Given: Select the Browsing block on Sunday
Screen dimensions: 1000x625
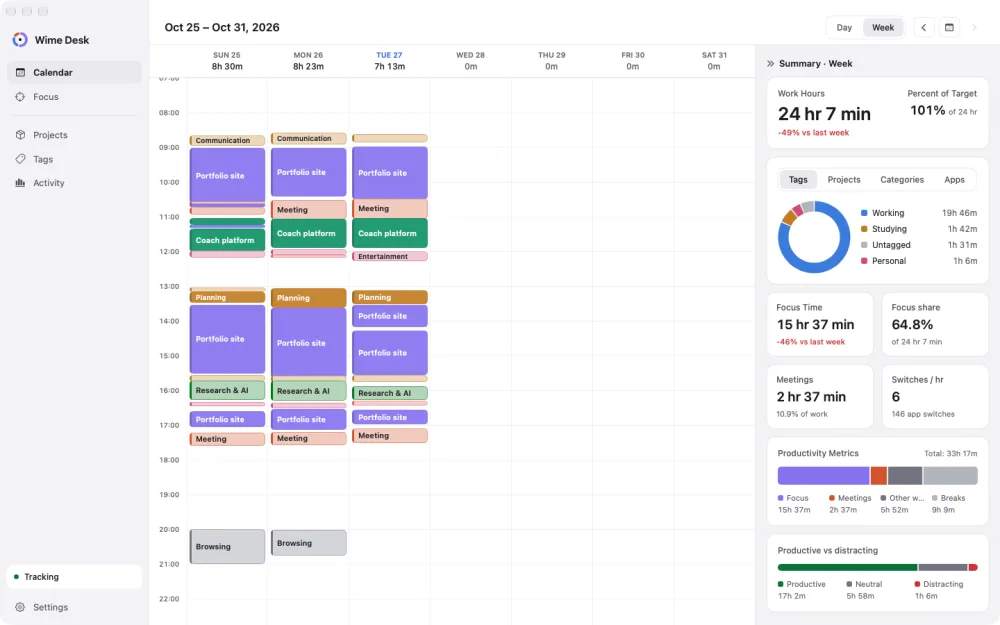Looking at the screenshot, I should 227,547.
